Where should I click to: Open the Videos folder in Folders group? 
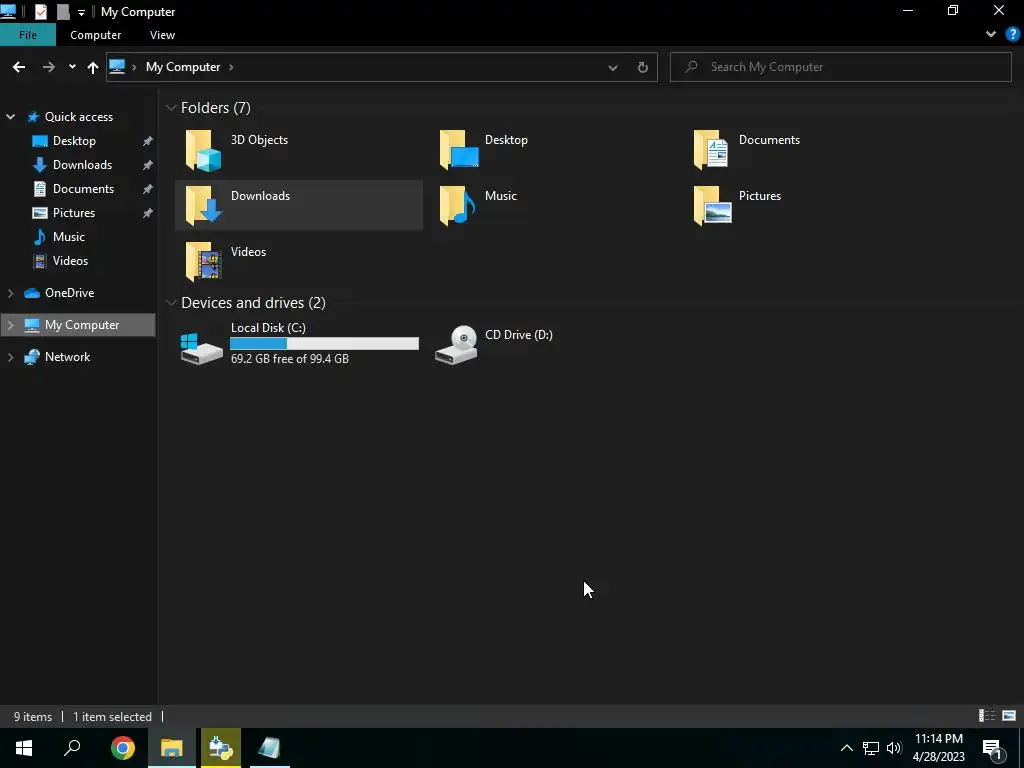[x=204, y=262]
